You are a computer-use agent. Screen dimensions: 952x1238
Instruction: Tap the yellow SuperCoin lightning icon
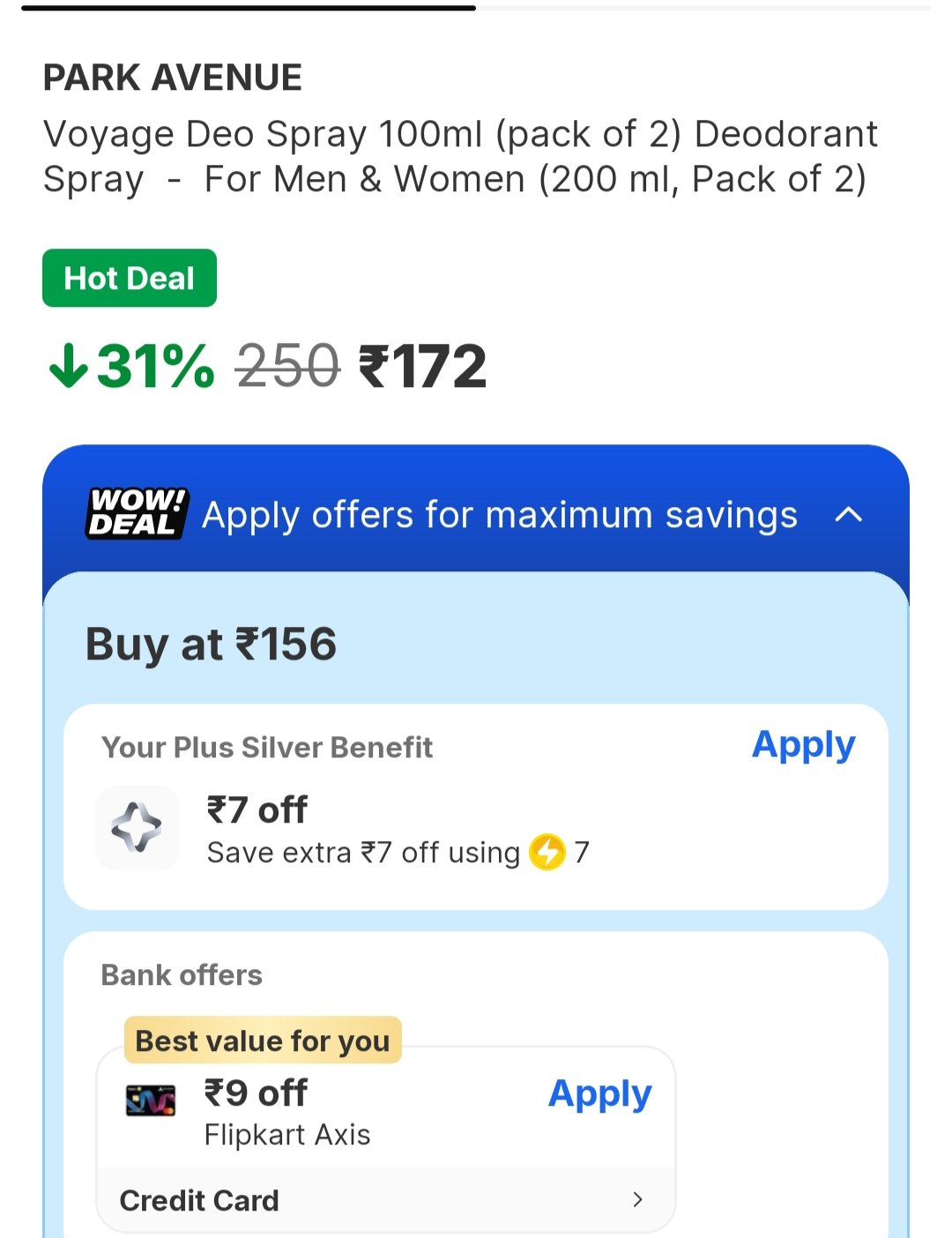tap(547, 852)
